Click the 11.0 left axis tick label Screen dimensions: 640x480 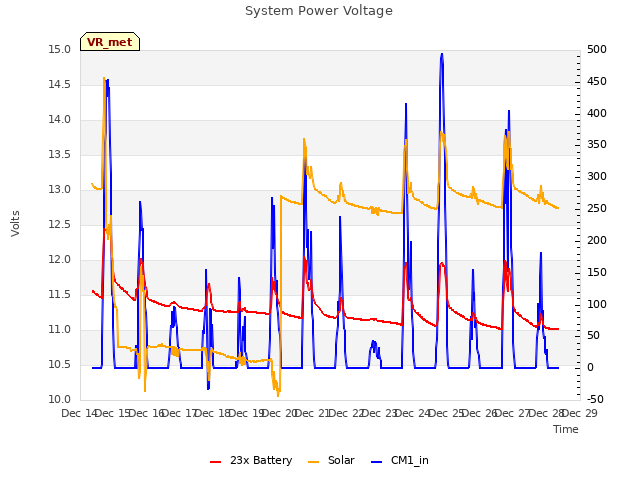click(60, 329)
